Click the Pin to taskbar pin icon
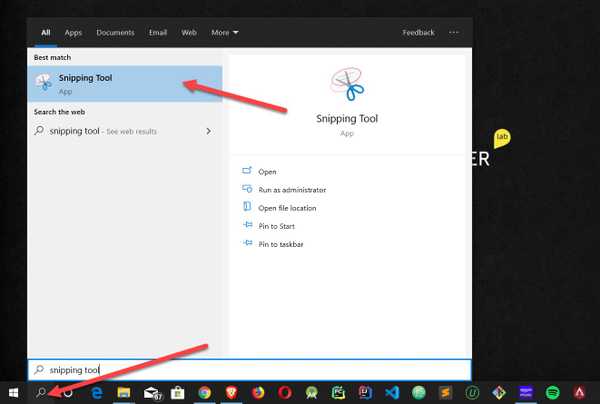The image size is (600, 404). click(248, 243)
